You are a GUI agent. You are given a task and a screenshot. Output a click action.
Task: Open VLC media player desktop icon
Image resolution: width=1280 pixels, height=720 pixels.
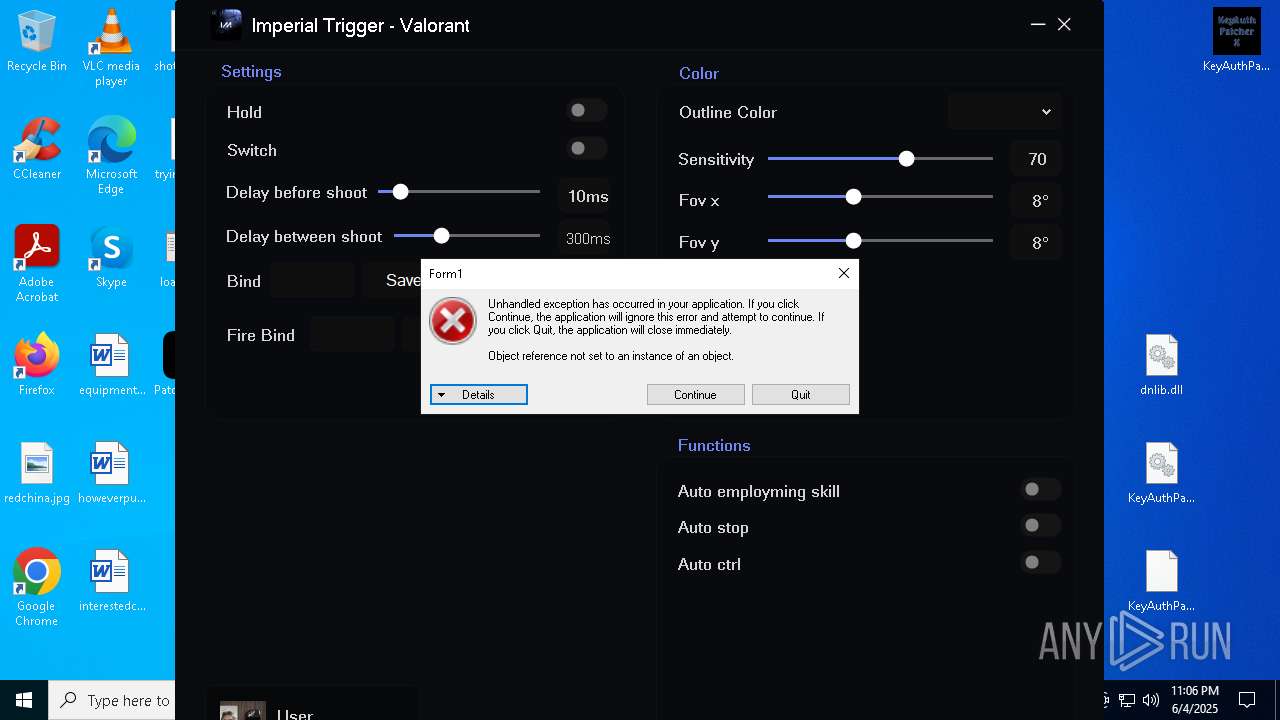pyautogui.click(x=111, y=47)
